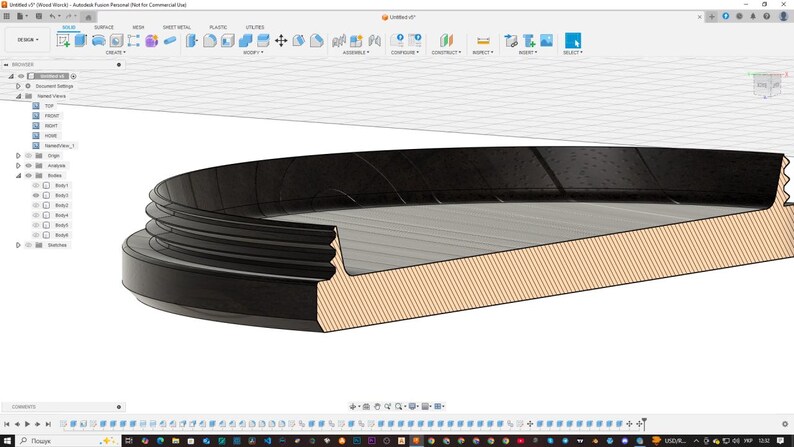This screenshot has height=447, width=794.
Task: Expand the Origin folder
Action: point(18,155)
